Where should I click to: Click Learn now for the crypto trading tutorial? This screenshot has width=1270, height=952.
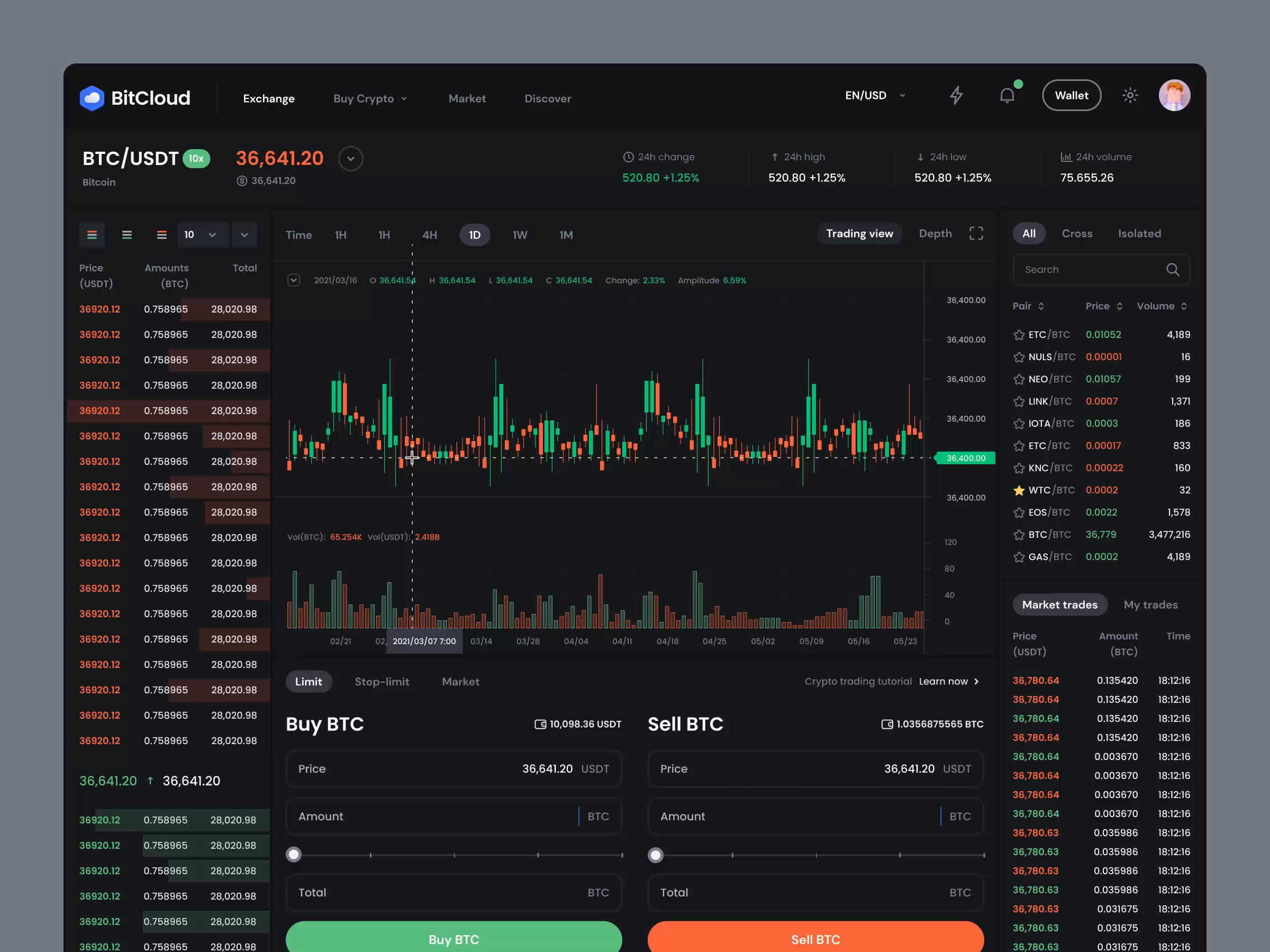coord(945,681)
